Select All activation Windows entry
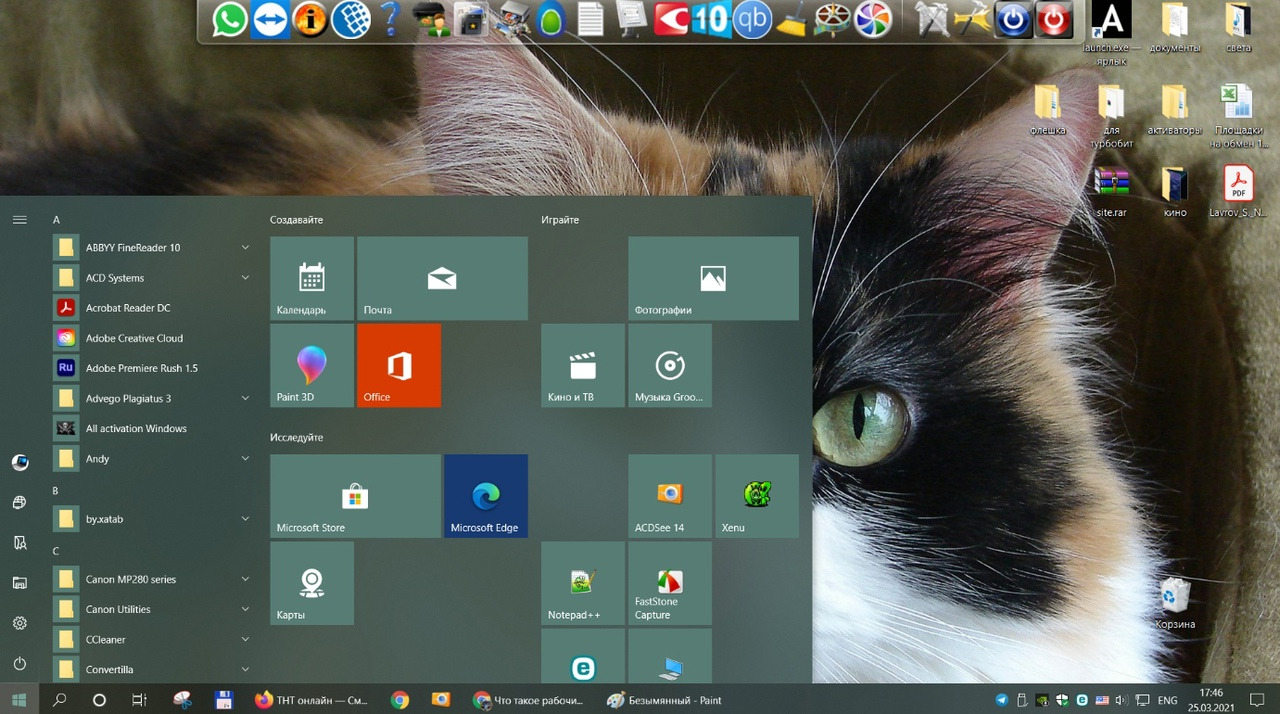The width and height of the screenshot is (1280, 714). pyautogui.click(x=136, y=428)
